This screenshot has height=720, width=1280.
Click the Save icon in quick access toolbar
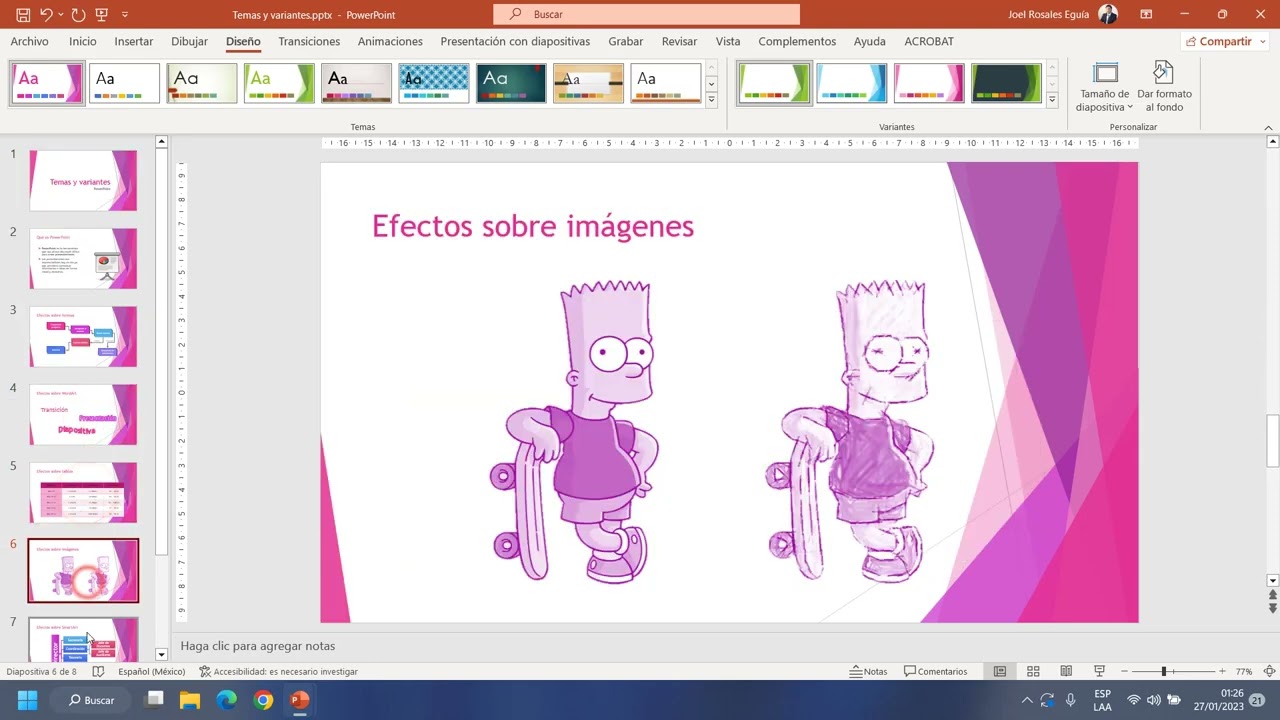[x=23, y=15]
